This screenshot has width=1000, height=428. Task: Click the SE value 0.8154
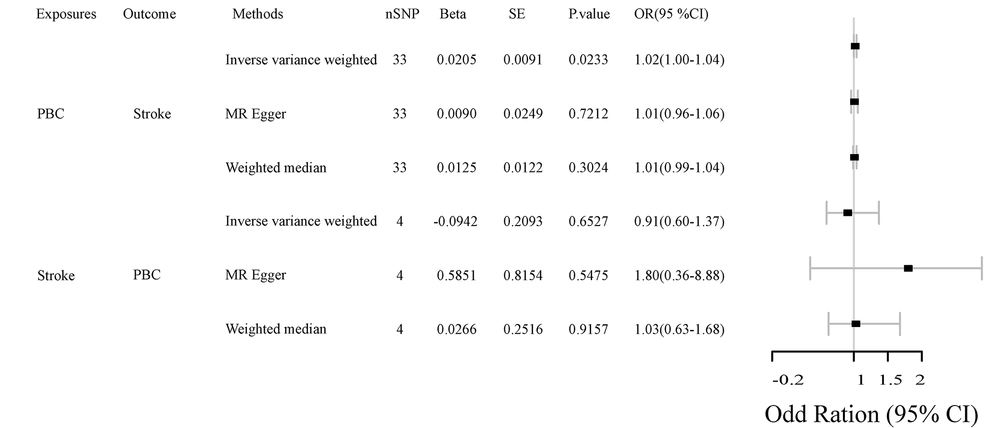pyautogui.click(x=523, y=276)
